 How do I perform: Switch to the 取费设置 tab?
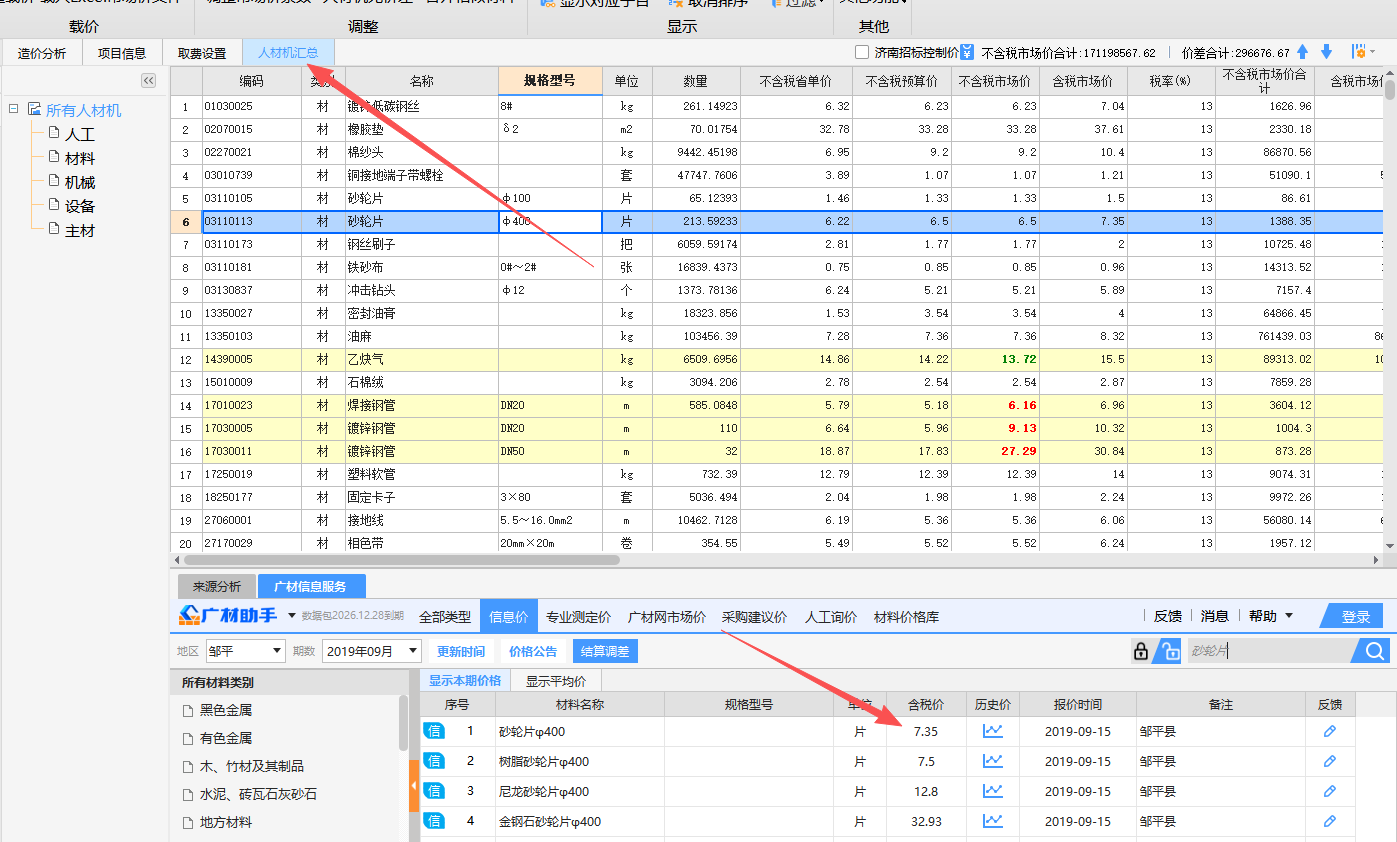[202, 53]
